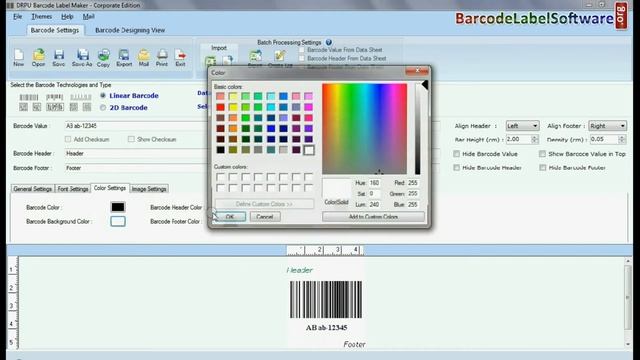
Task: Open the File menu
Action: [18, 17]
